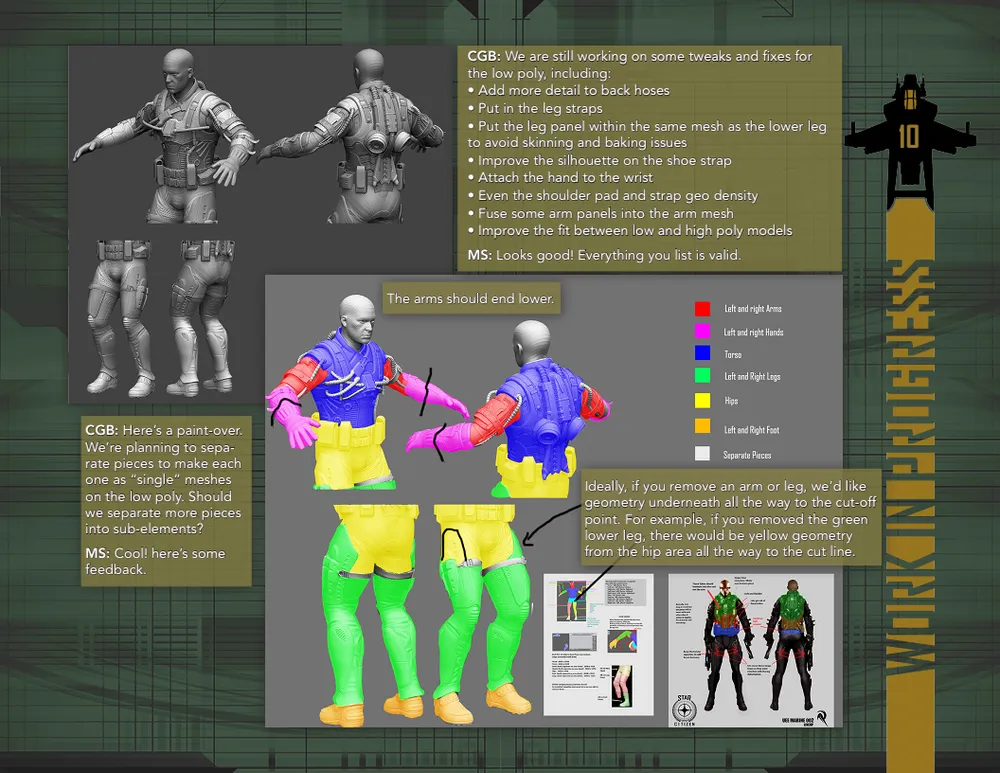Click the Star Citizen circular logo
The width and height of the screenshot is (1000, 773).
684,710
